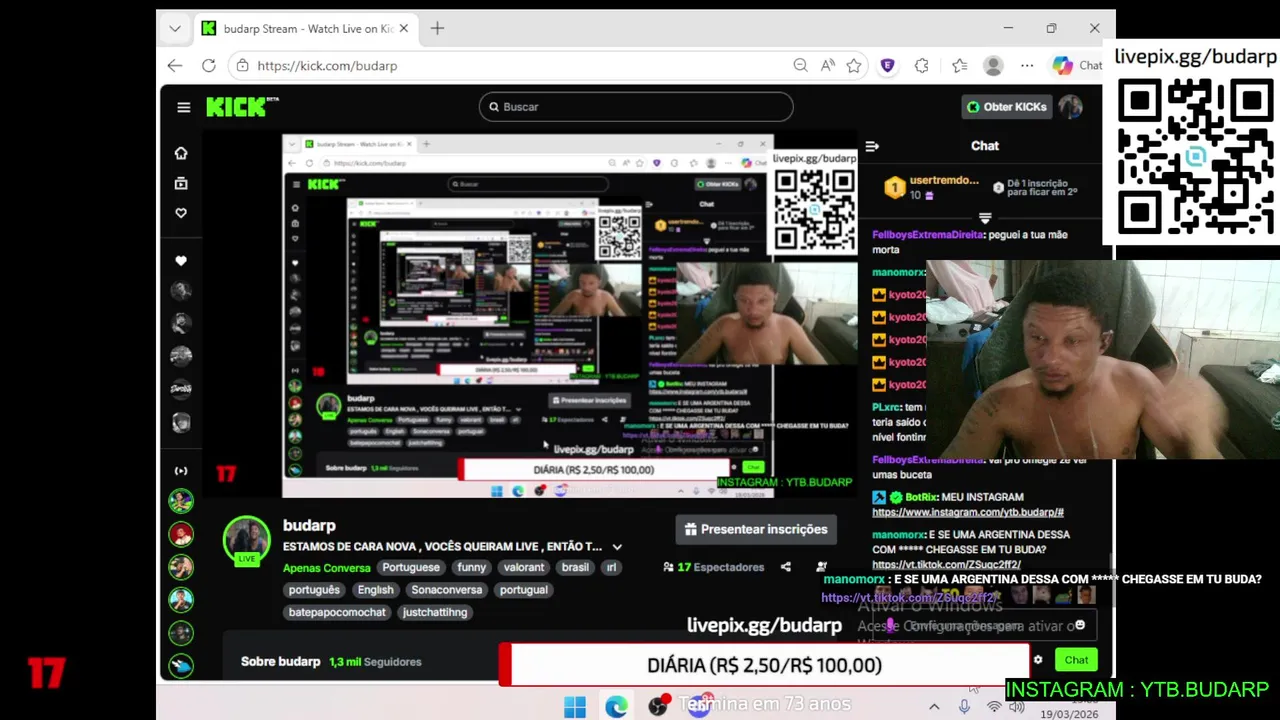Close the budarp Stream tab

click(x=404, y=29)
